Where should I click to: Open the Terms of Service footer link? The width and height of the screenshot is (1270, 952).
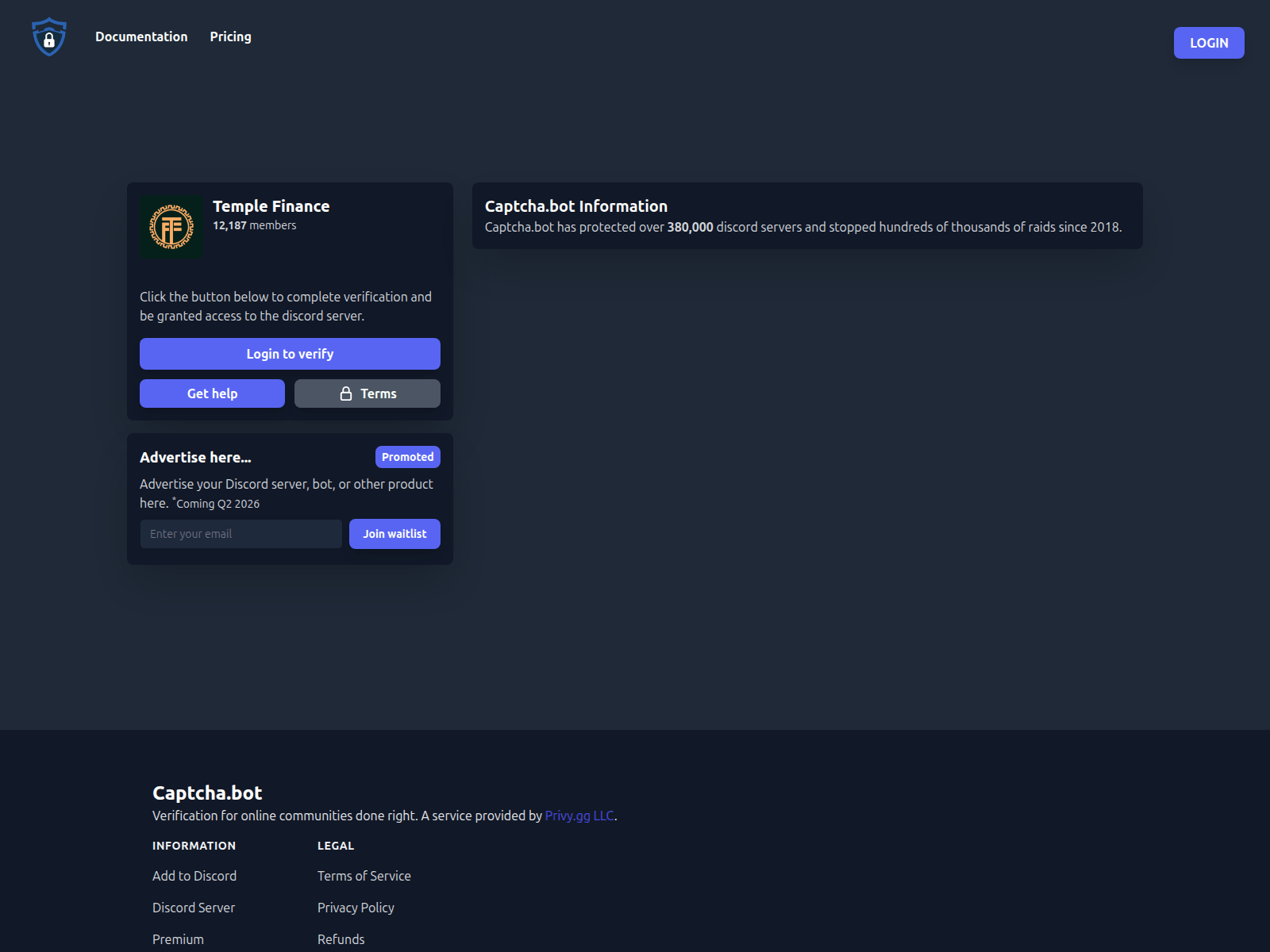pyautogui.click(x=364, y=876)
